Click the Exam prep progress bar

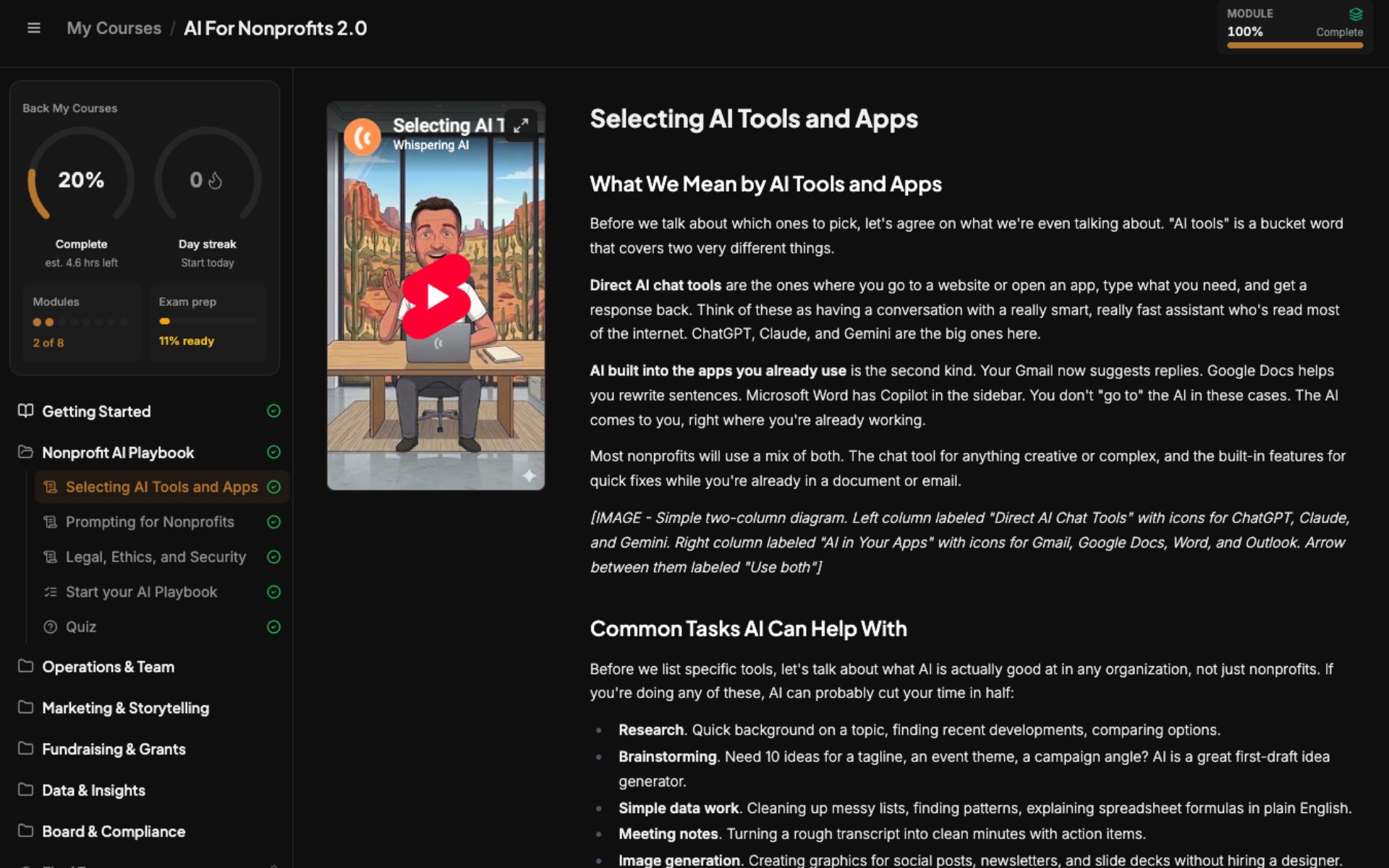point(207,321)
